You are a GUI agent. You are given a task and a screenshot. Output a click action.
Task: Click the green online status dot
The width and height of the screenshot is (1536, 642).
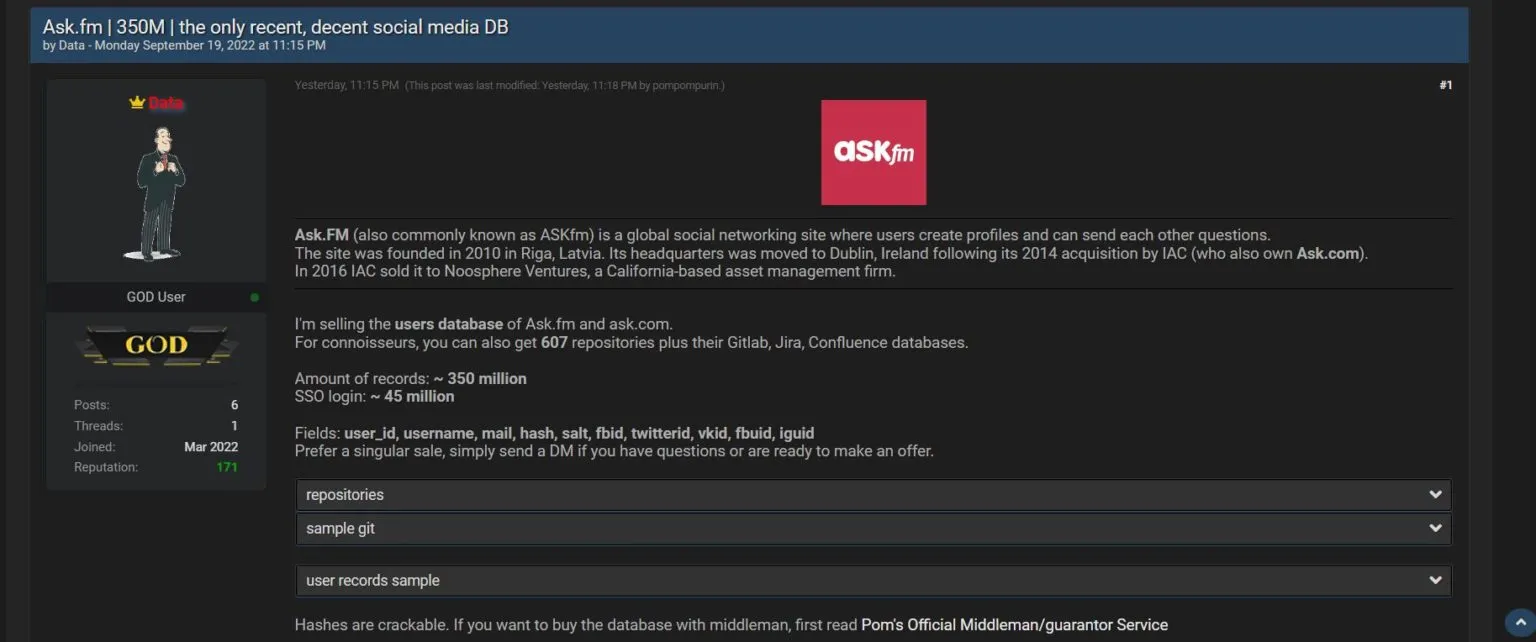coord(254,298)
